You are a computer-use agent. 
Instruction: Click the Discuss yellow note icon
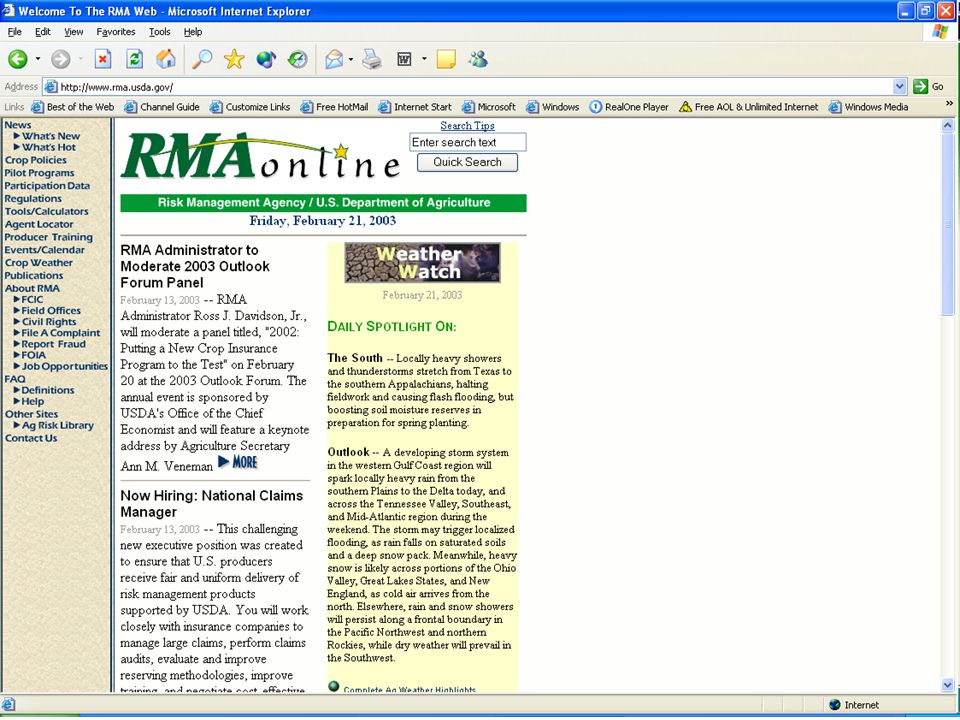pyautogui.click(x=446, y=59)
